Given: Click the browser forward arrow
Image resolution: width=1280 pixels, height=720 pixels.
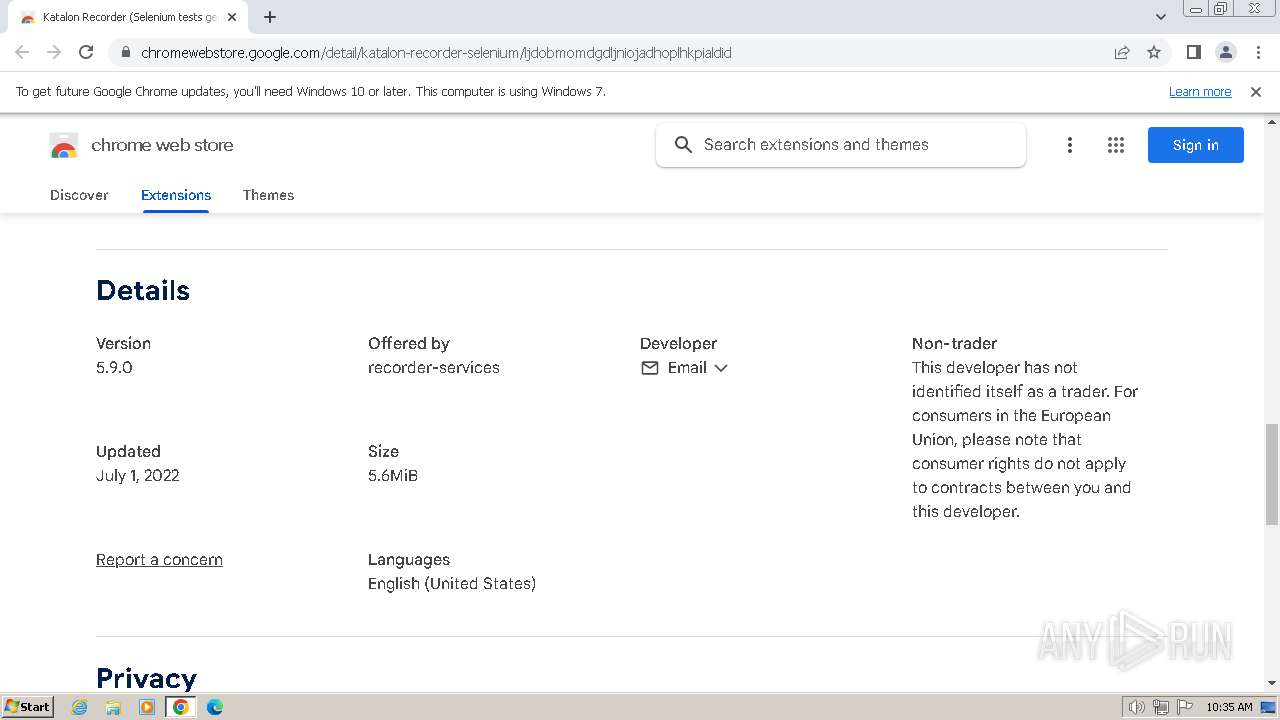Looking at the screenshot, I should [54, 52].
